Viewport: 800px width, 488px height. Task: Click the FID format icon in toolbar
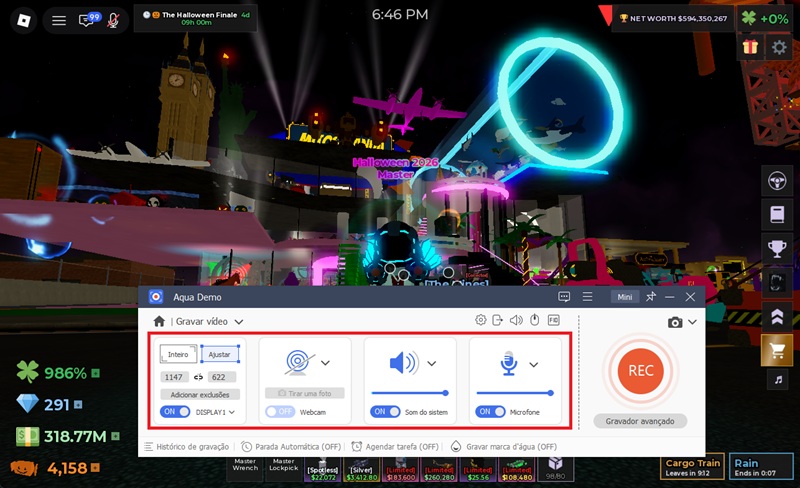point(554,320)
